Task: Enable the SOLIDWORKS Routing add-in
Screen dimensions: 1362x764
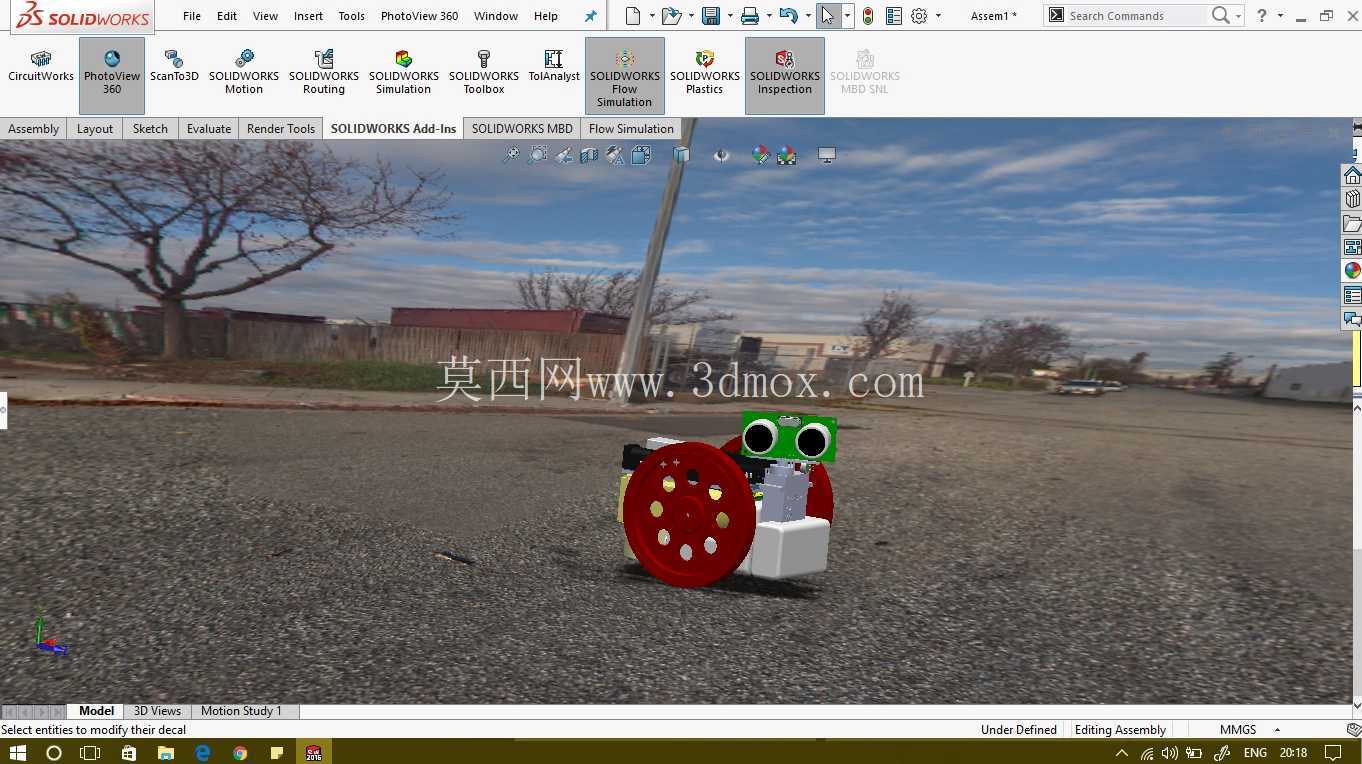Action: tap(324, 73)
